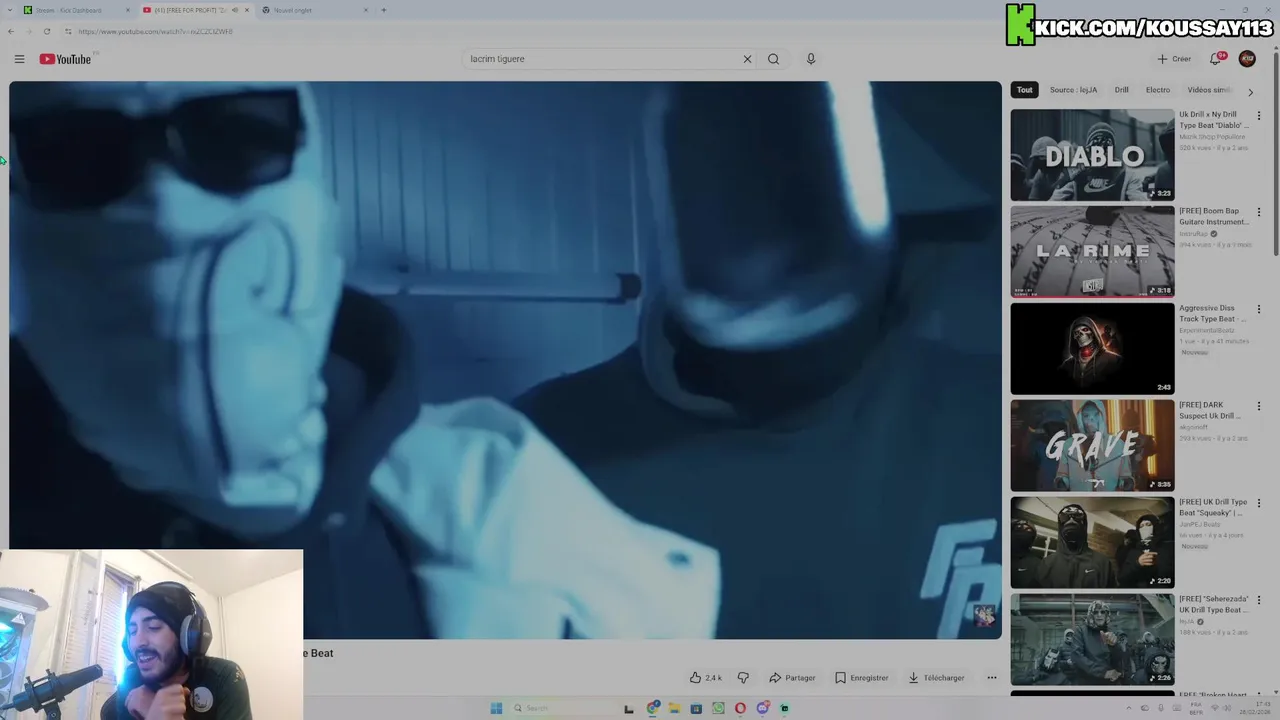Viewport: 1280px width, 720px height.
Task: Select the Vidéos similaires chip
Action: [1209, 90]
